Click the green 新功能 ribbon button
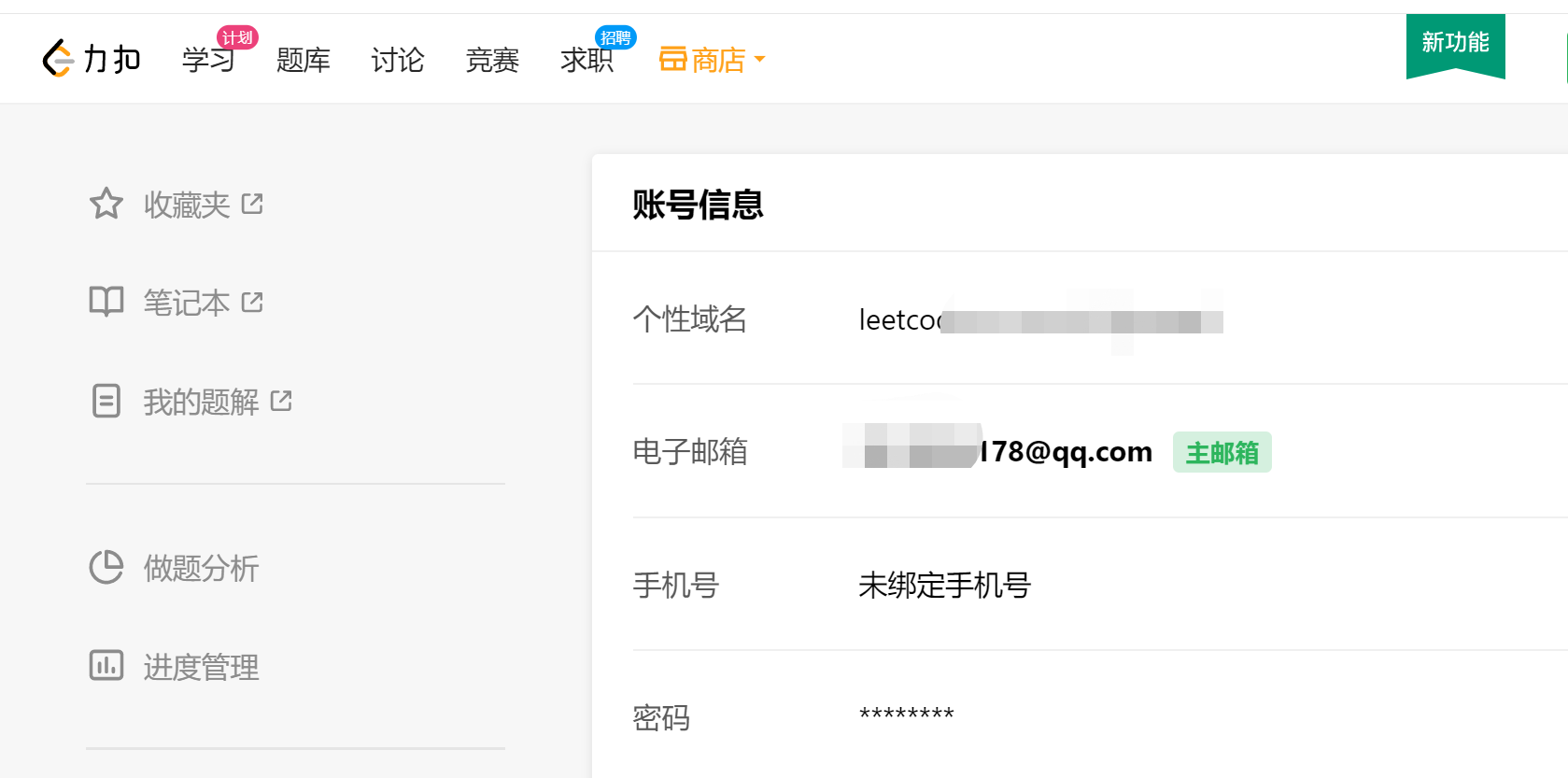1568x778 pixels. pyautogui.click(x=1455, y=44)
